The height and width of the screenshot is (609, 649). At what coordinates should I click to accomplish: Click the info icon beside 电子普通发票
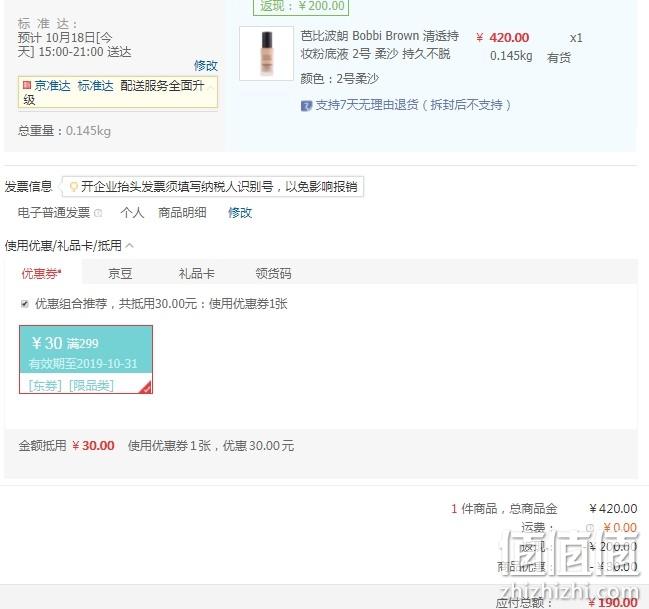[x=98, y=213]
